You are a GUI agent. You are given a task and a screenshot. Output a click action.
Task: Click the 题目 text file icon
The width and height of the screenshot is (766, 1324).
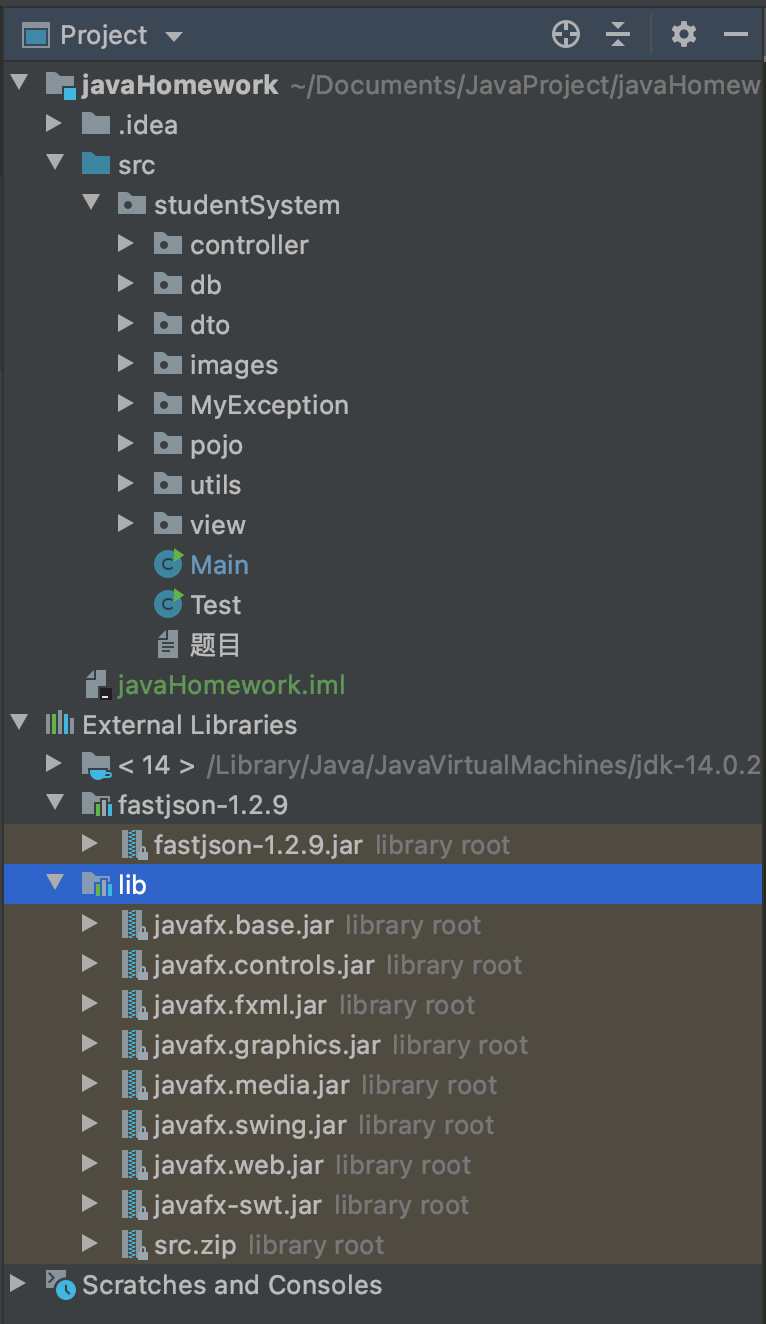(168, 644)
